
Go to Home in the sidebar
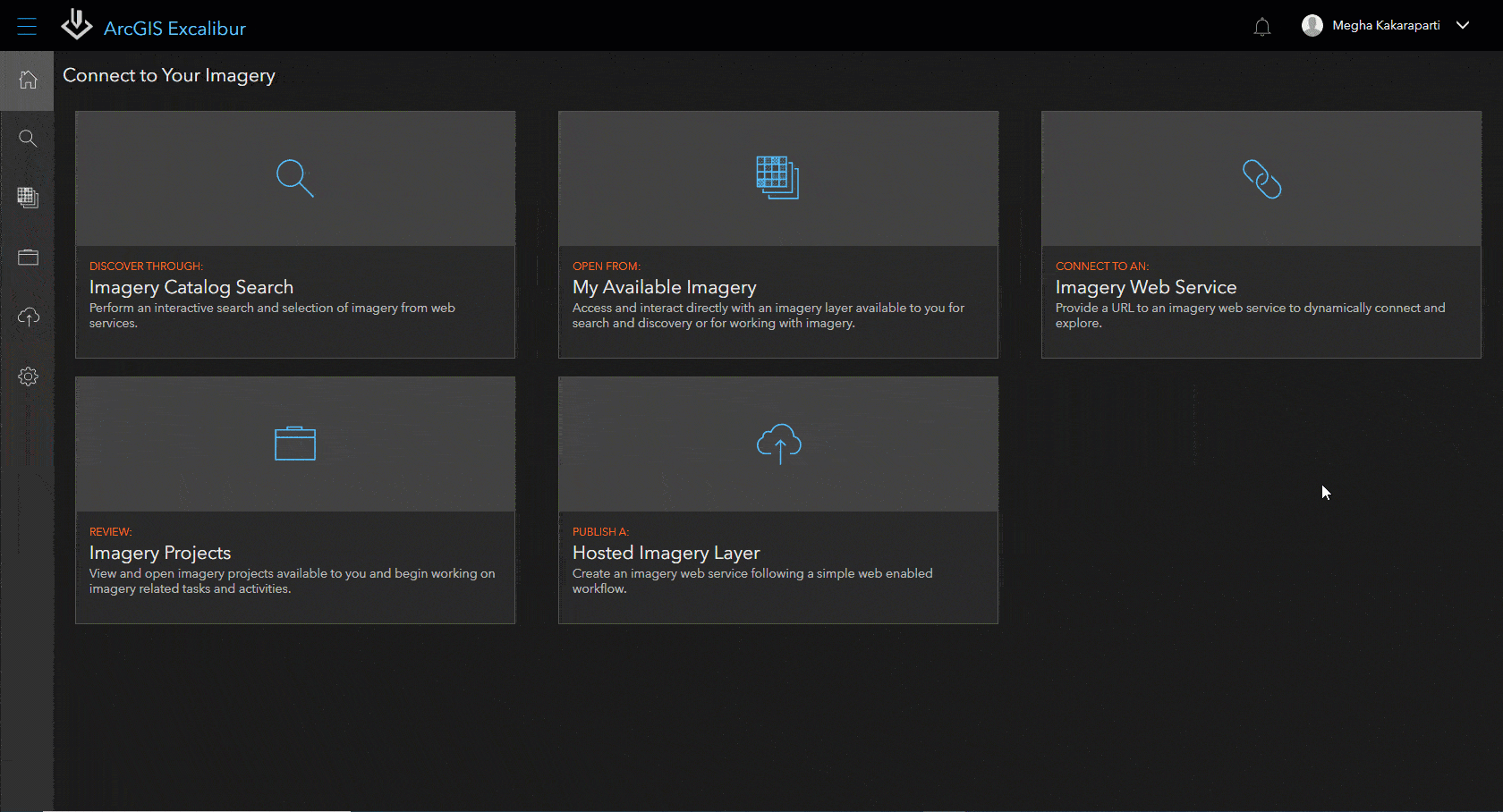point(28,80)
